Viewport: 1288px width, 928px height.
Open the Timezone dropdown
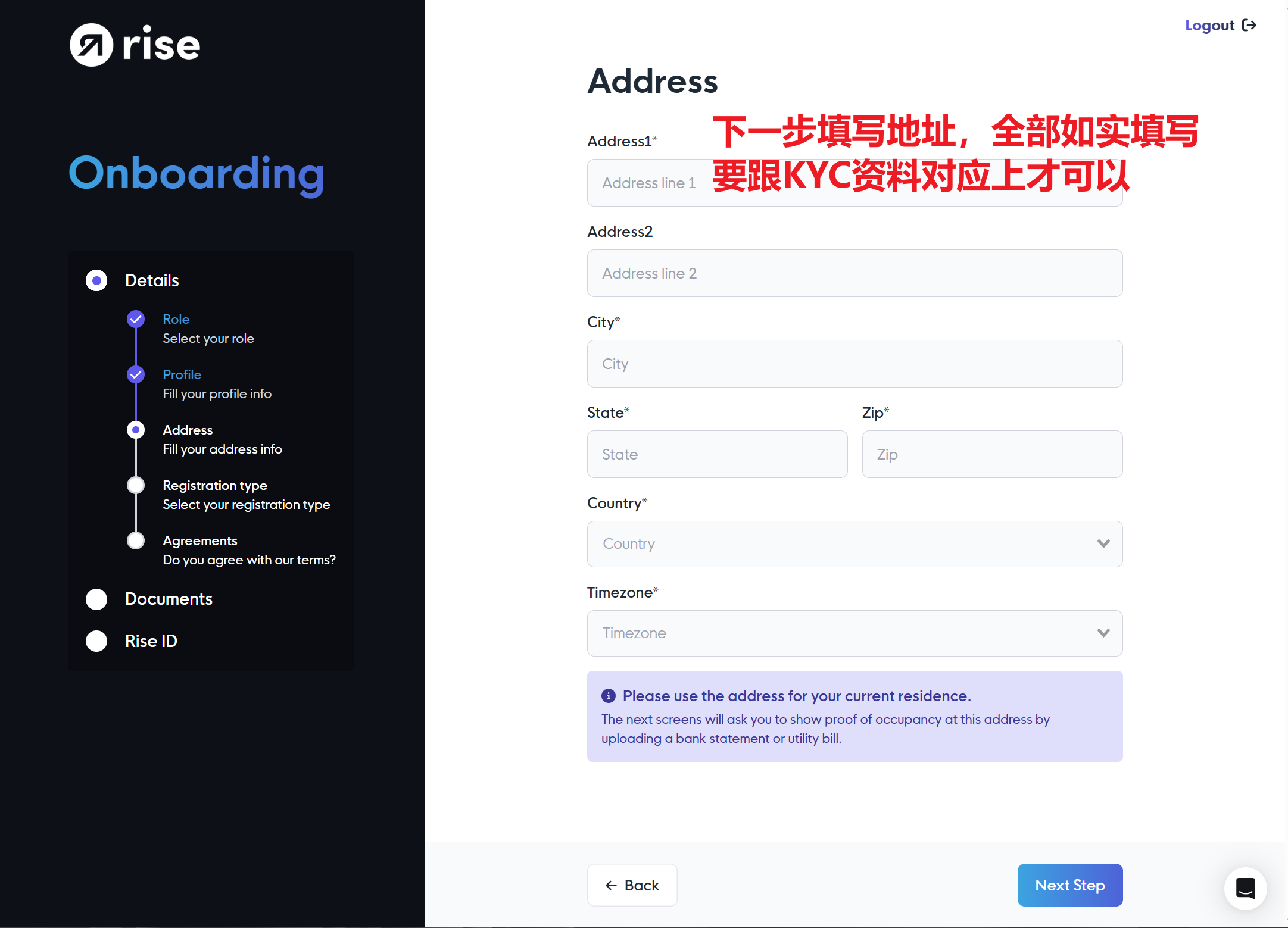(x=854, y=633)
